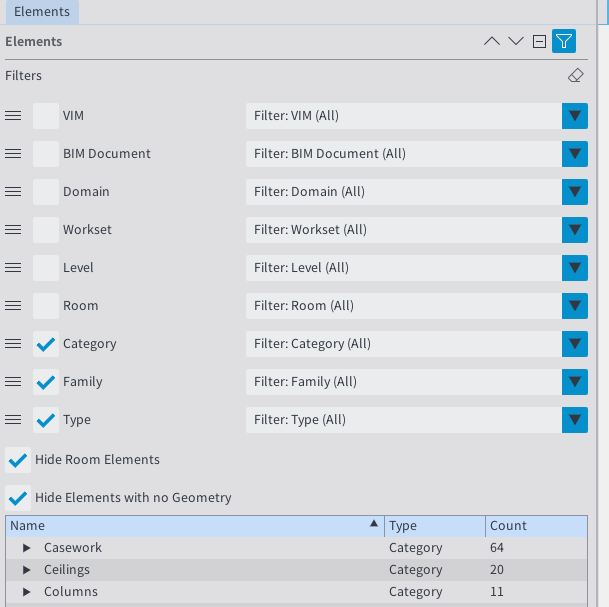
Task: Sort by the Name column header
Action: tap(190, 526)
